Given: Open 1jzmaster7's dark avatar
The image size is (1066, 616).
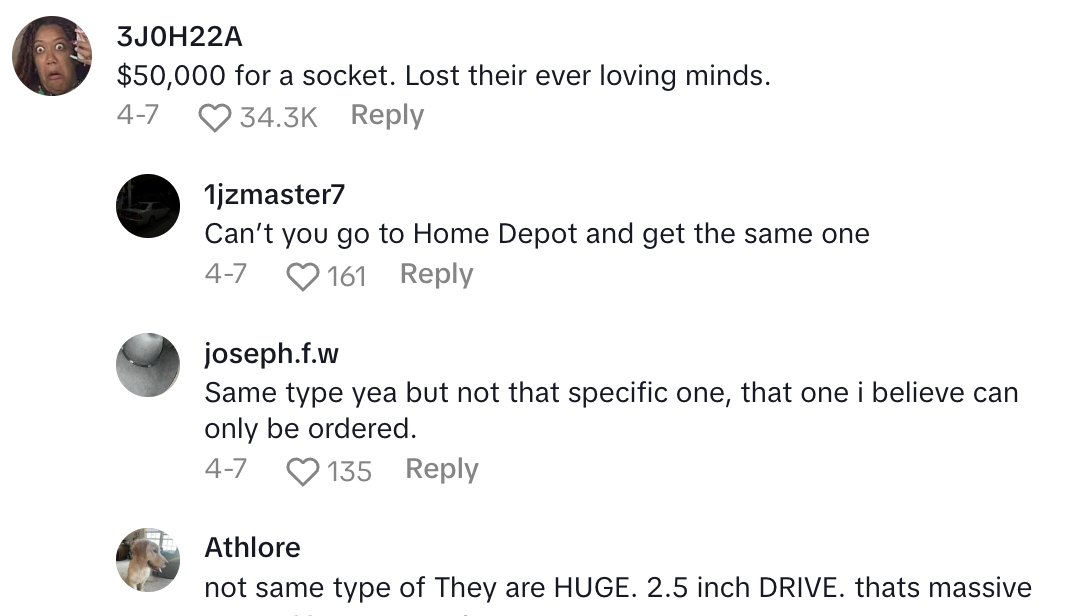Looking at the screenshot, I should coord(149,206).
